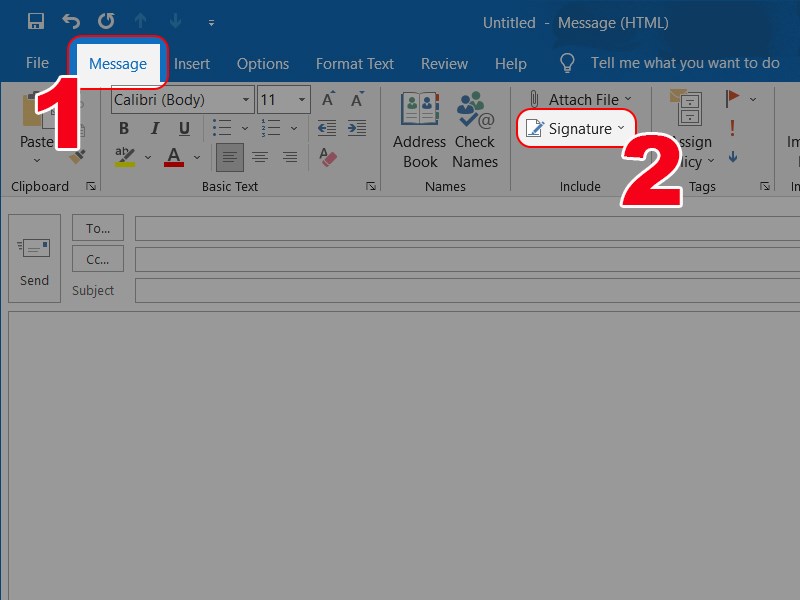Viewport: 800px width, 600px height.
Task: Switch to the Review tab
Action: tap(444, 64)
